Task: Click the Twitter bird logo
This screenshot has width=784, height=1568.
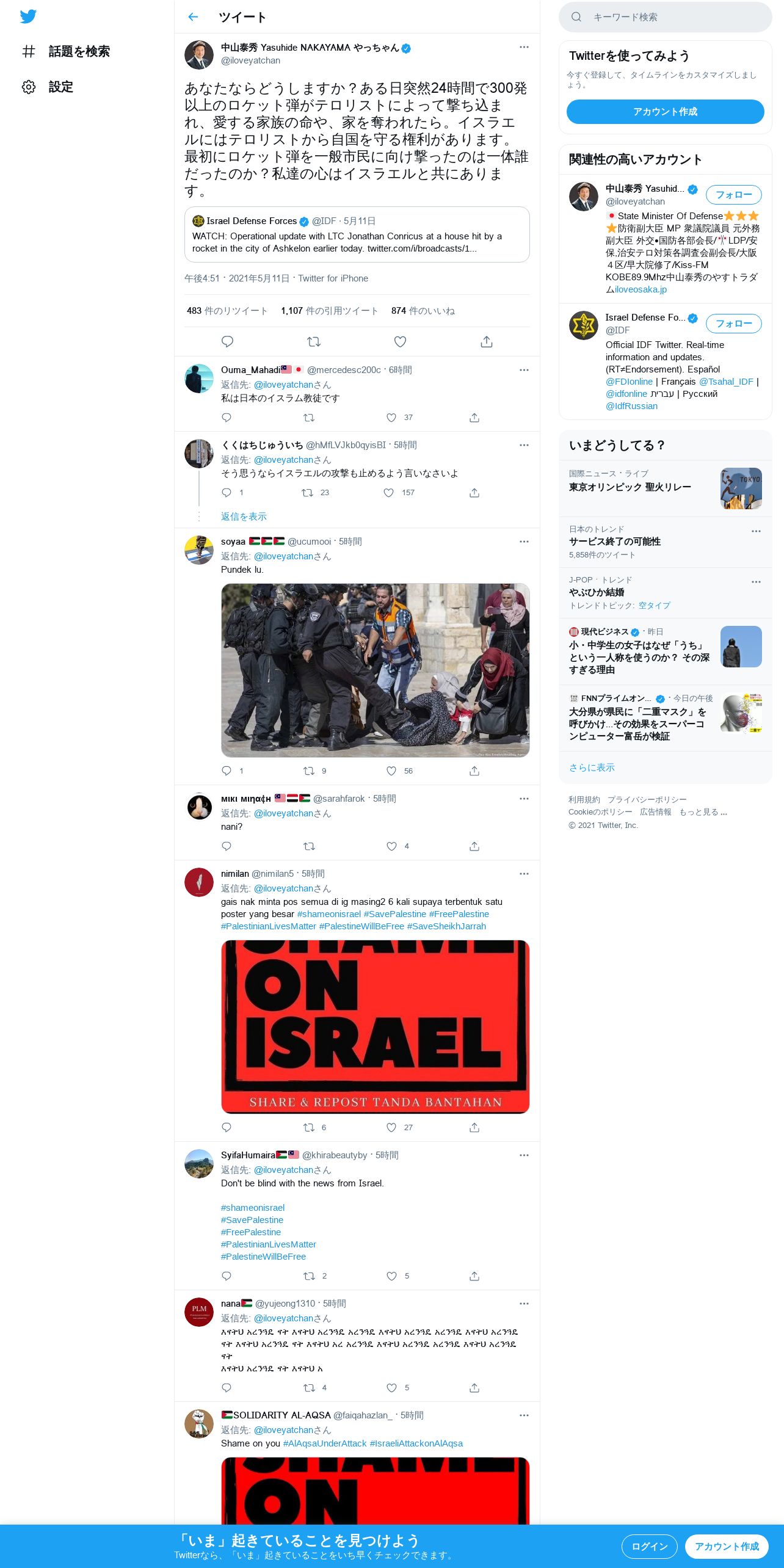Action: (x=28, y=16)
